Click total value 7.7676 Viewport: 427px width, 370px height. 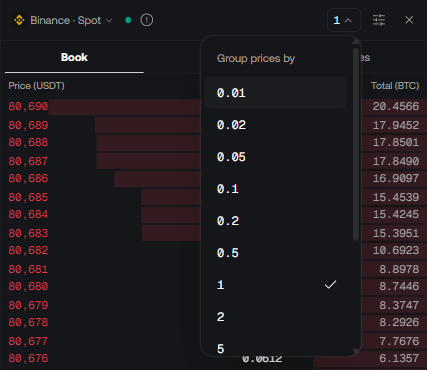tap(399, 341)
